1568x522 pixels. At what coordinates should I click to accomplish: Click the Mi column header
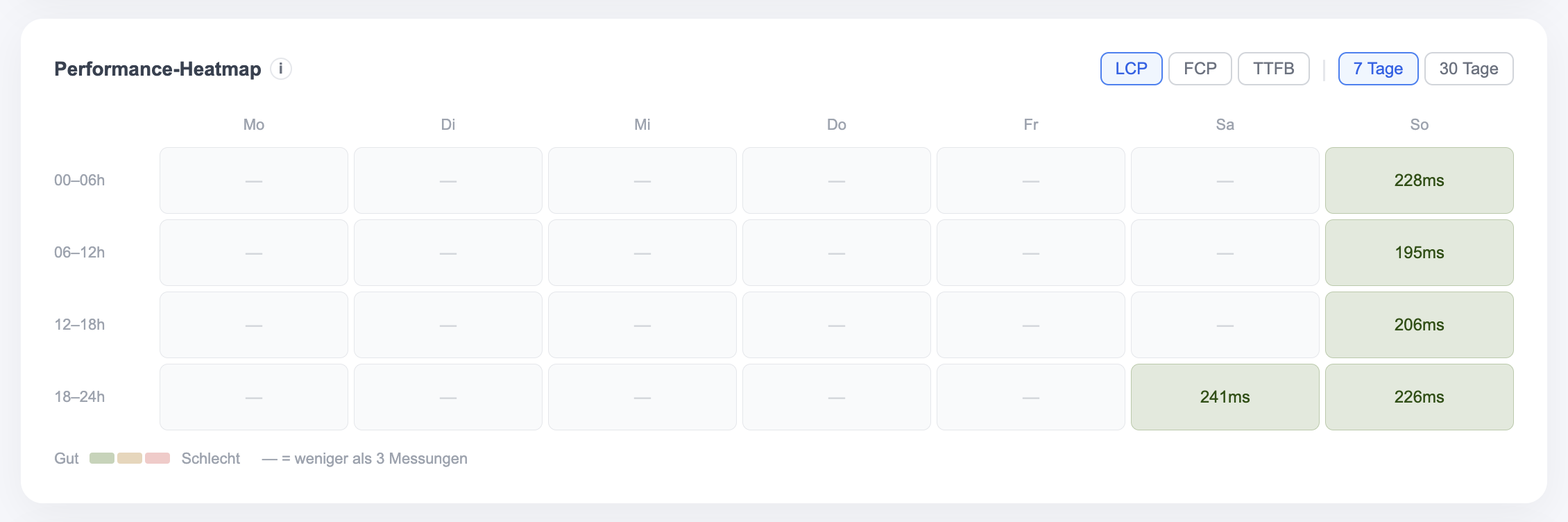642,124
